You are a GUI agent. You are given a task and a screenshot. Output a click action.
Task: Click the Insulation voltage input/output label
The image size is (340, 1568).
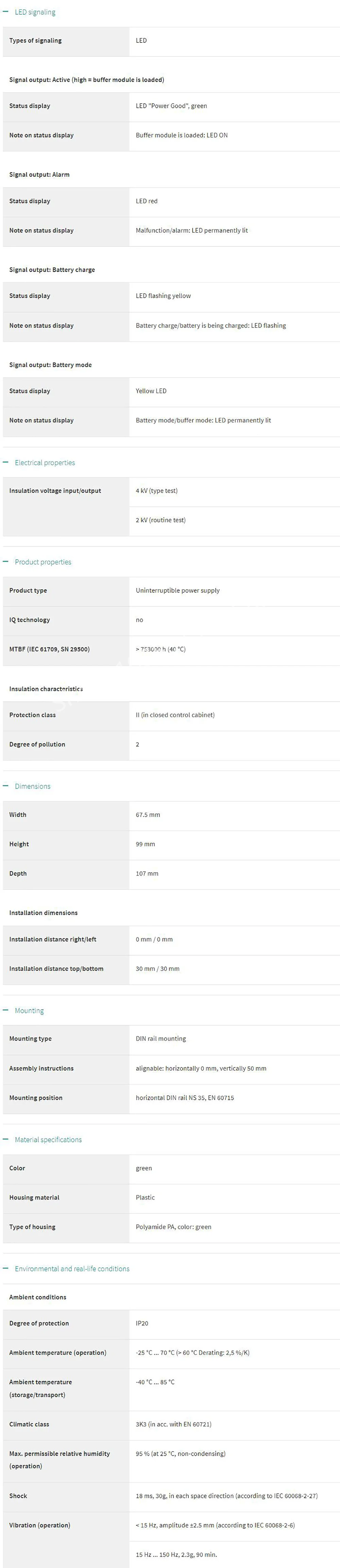pos(55,491)
